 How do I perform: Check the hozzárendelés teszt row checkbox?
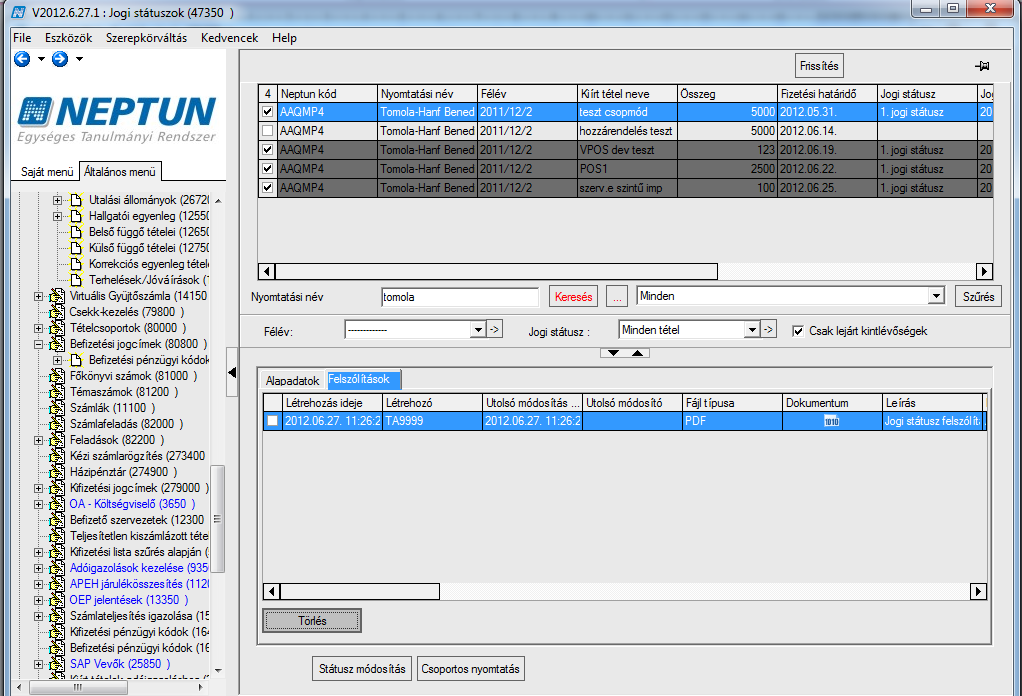click(x=267, y=131)
